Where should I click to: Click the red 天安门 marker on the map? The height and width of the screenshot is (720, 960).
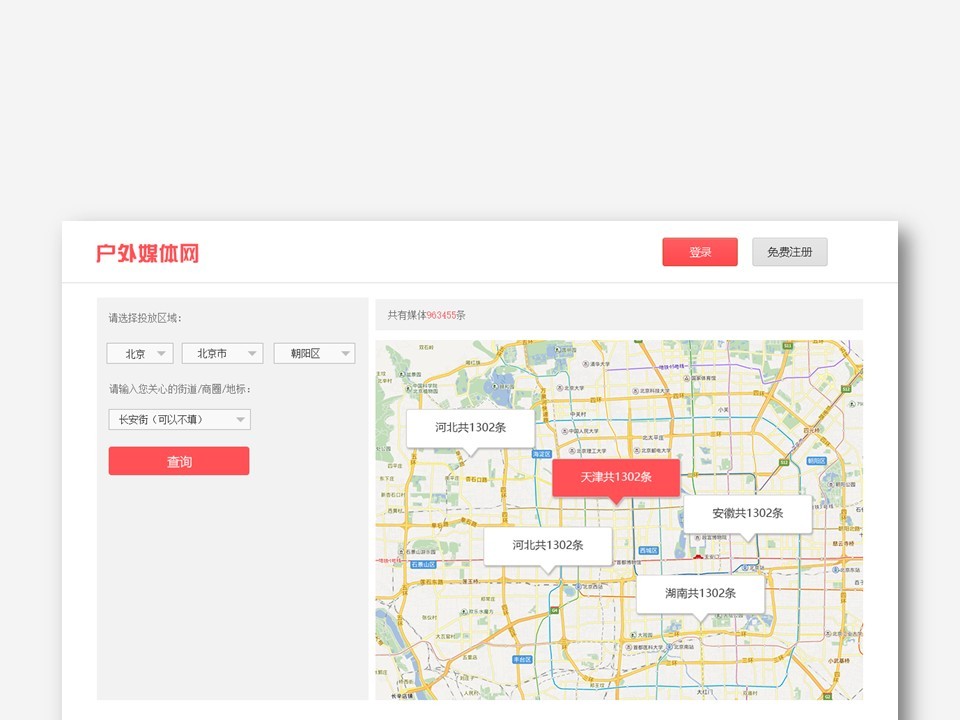tap(697, 557)
